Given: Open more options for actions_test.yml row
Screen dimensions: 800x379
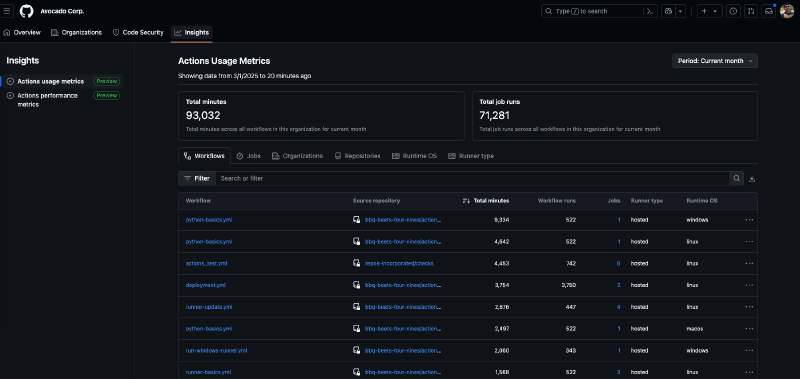Looking at the screenshot, I should click(x=749, y=263).
